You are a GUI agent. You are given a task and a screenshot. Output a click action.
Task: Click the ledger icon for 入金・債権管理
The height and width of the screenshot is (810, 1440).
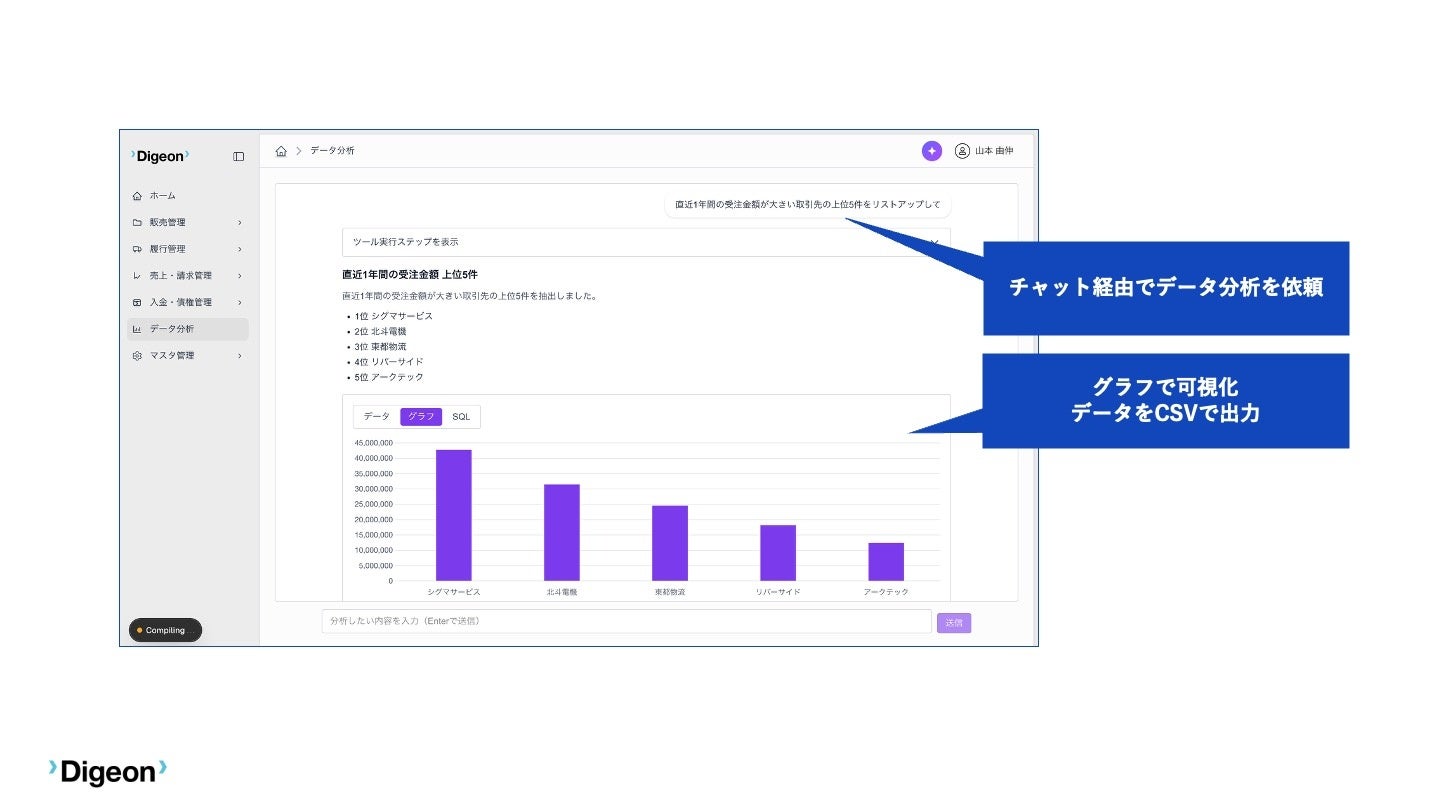[137, 302]
